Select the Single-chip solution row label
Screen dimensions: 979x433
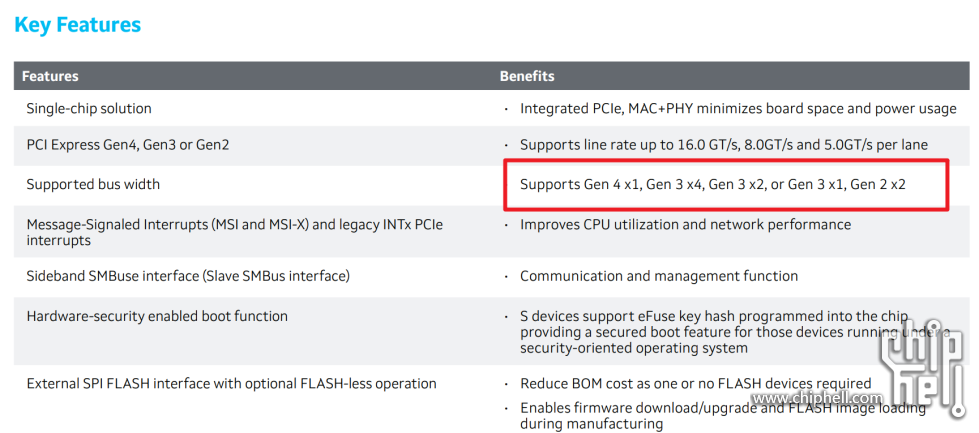tap(89, 109)
